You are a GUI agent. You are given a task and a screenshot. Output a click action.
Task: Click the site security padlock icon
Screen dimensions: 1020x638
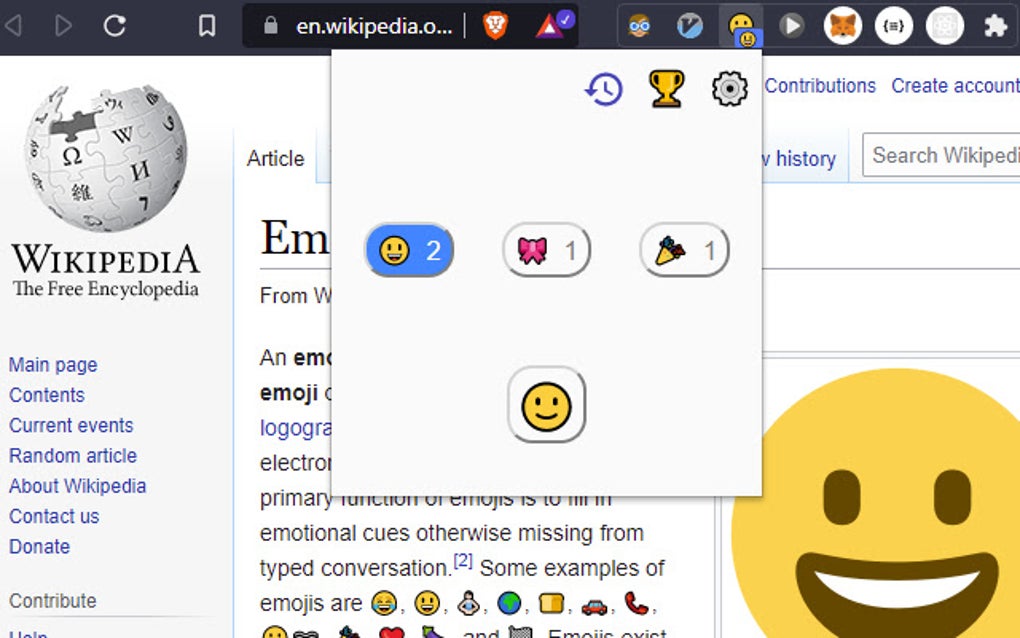(273, 26)
